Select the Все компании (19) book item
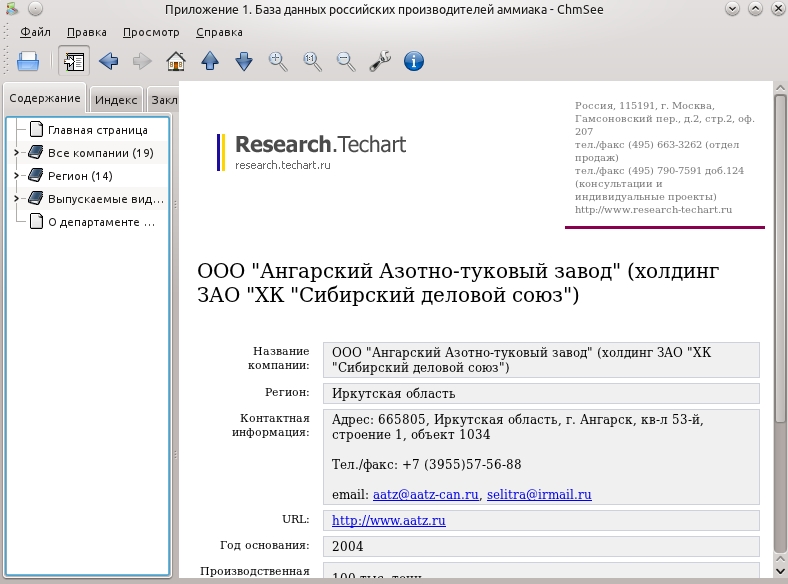 tap(101, 153)
